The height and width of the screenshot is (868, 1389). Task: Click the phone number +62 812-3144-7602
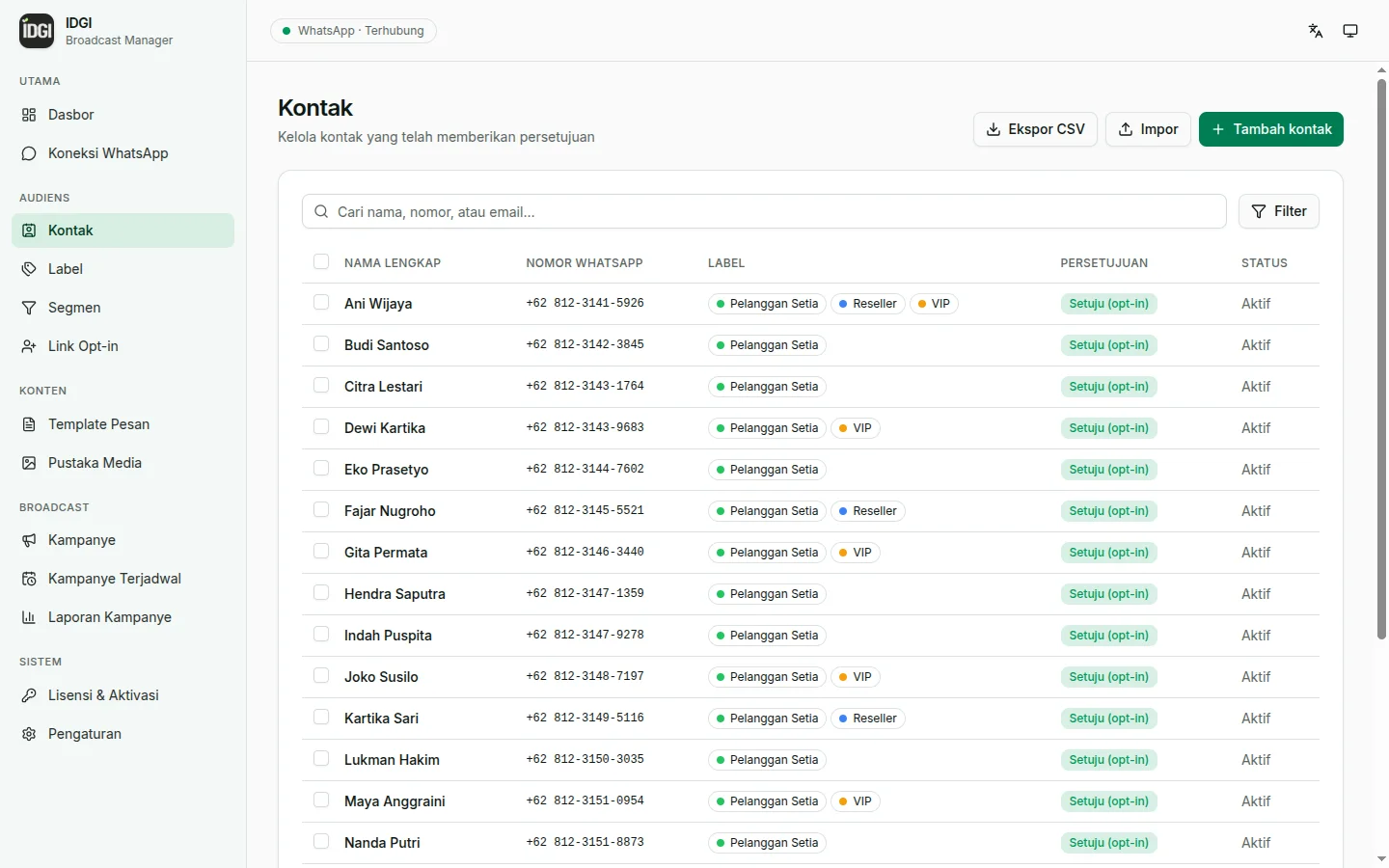[x=585, y=469]
